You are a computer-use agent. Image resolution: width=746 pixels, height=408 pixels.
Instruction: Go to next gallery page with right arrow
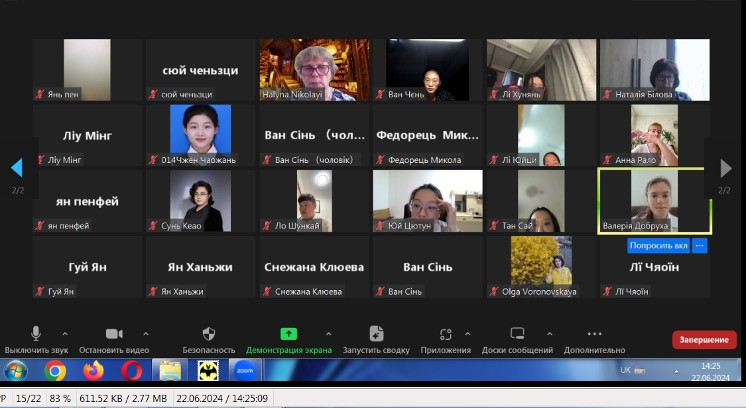click(x=726, y=168)
